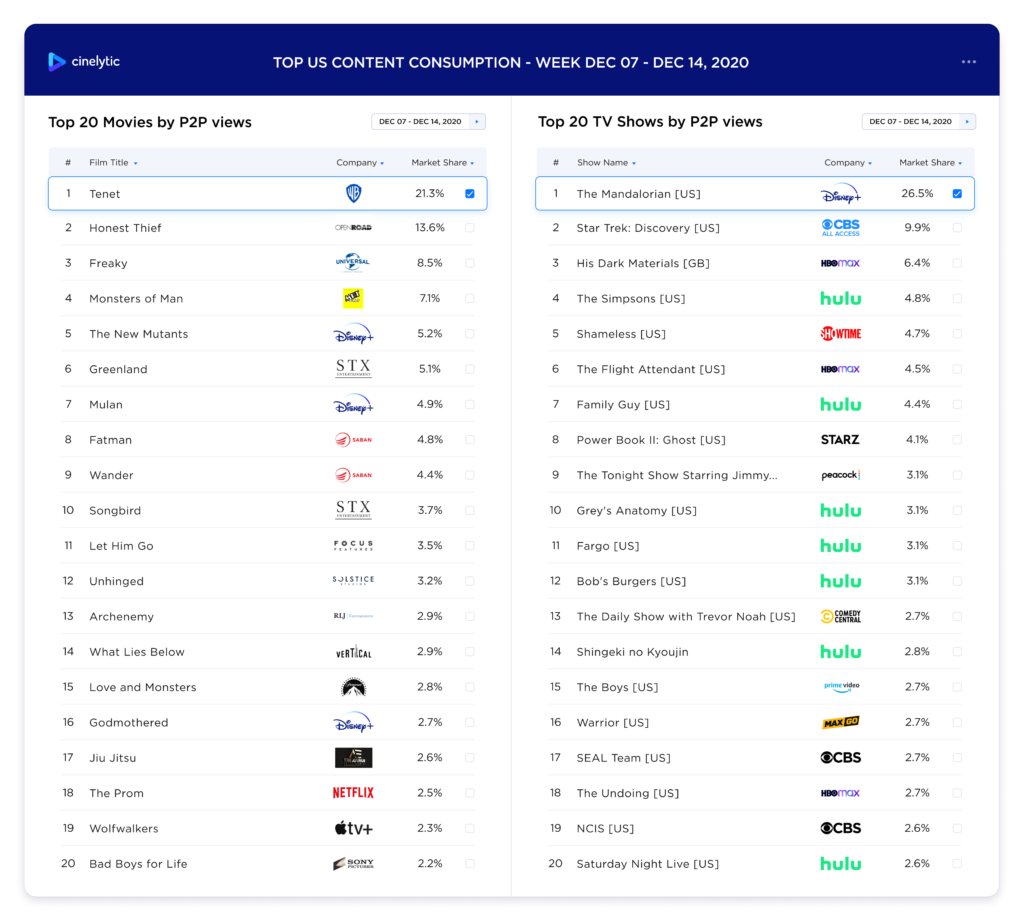Check the Star Trek: Discovery checkbox

[x=957, y=228]
